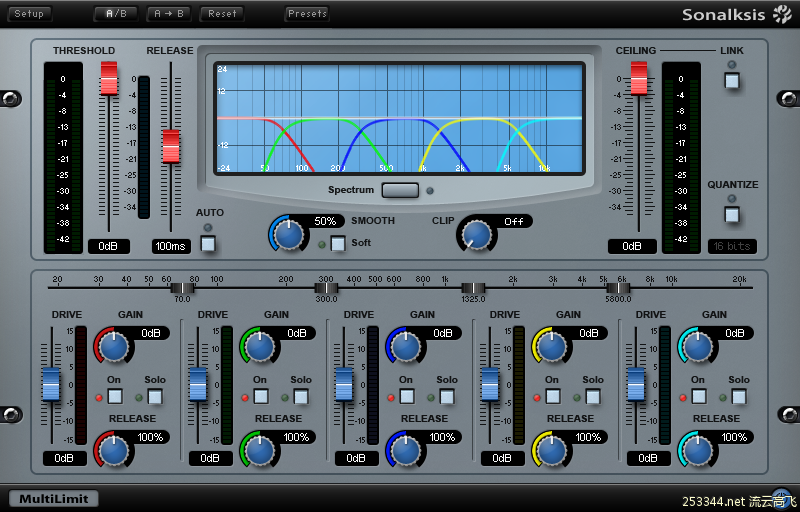Click the red band Drive fader

pyautogui.click(x=51, y=385)
